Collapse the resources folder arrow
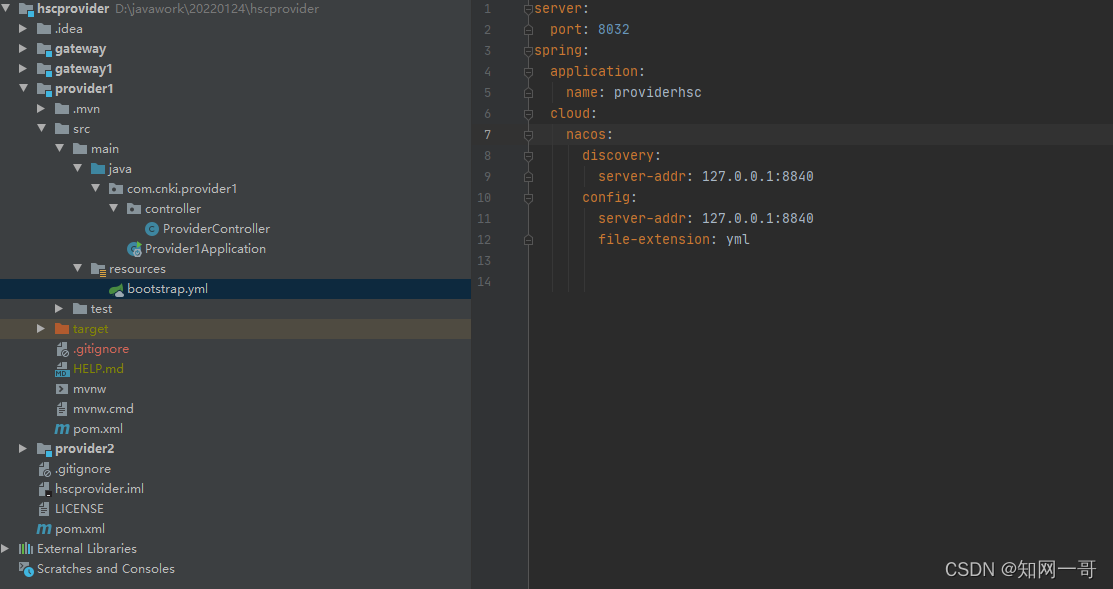The height and width of the screenshot is (589, 1113). (77, 268)
